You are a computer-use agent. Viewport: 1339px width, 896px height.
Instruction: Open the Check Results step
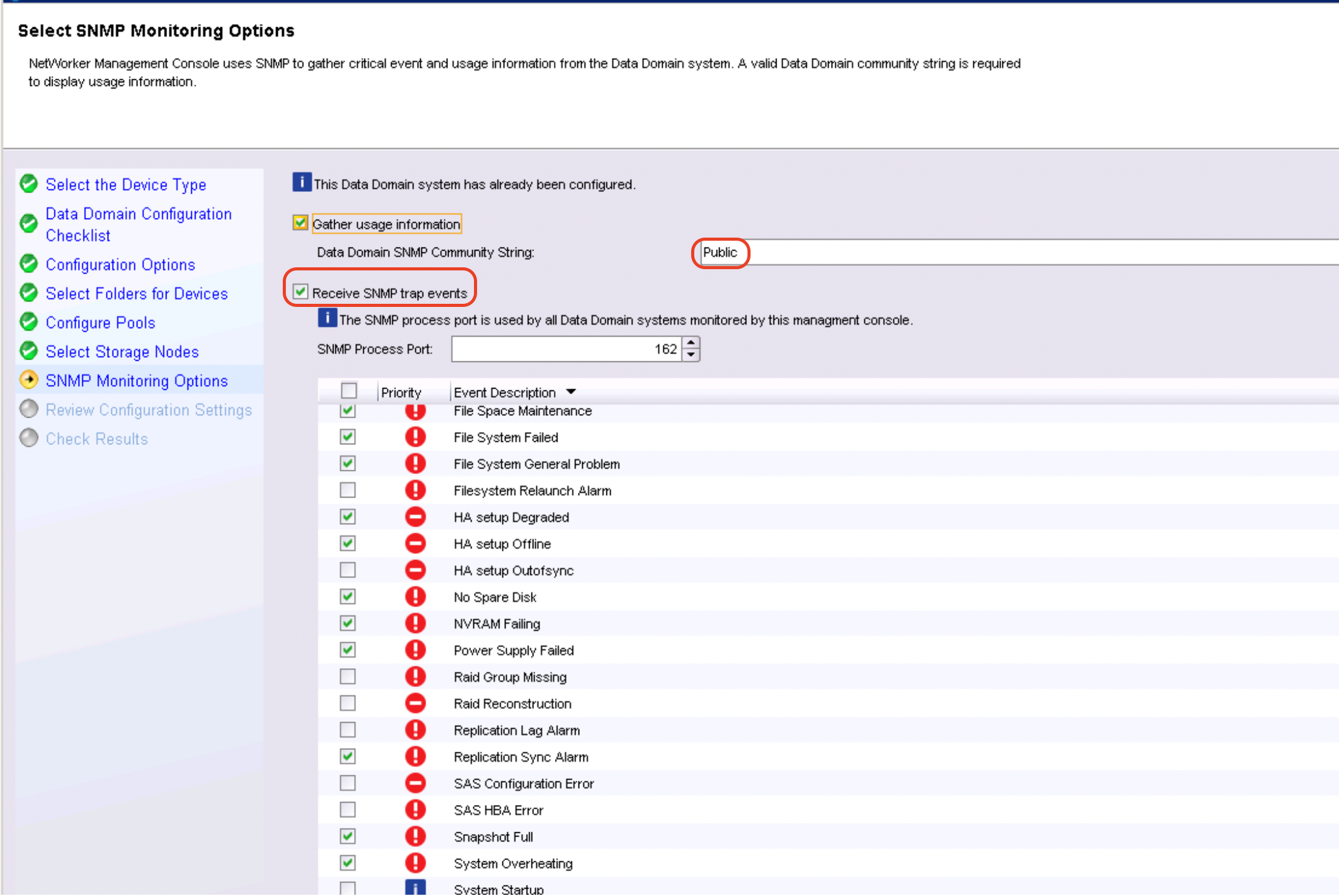tap(97, 439)
